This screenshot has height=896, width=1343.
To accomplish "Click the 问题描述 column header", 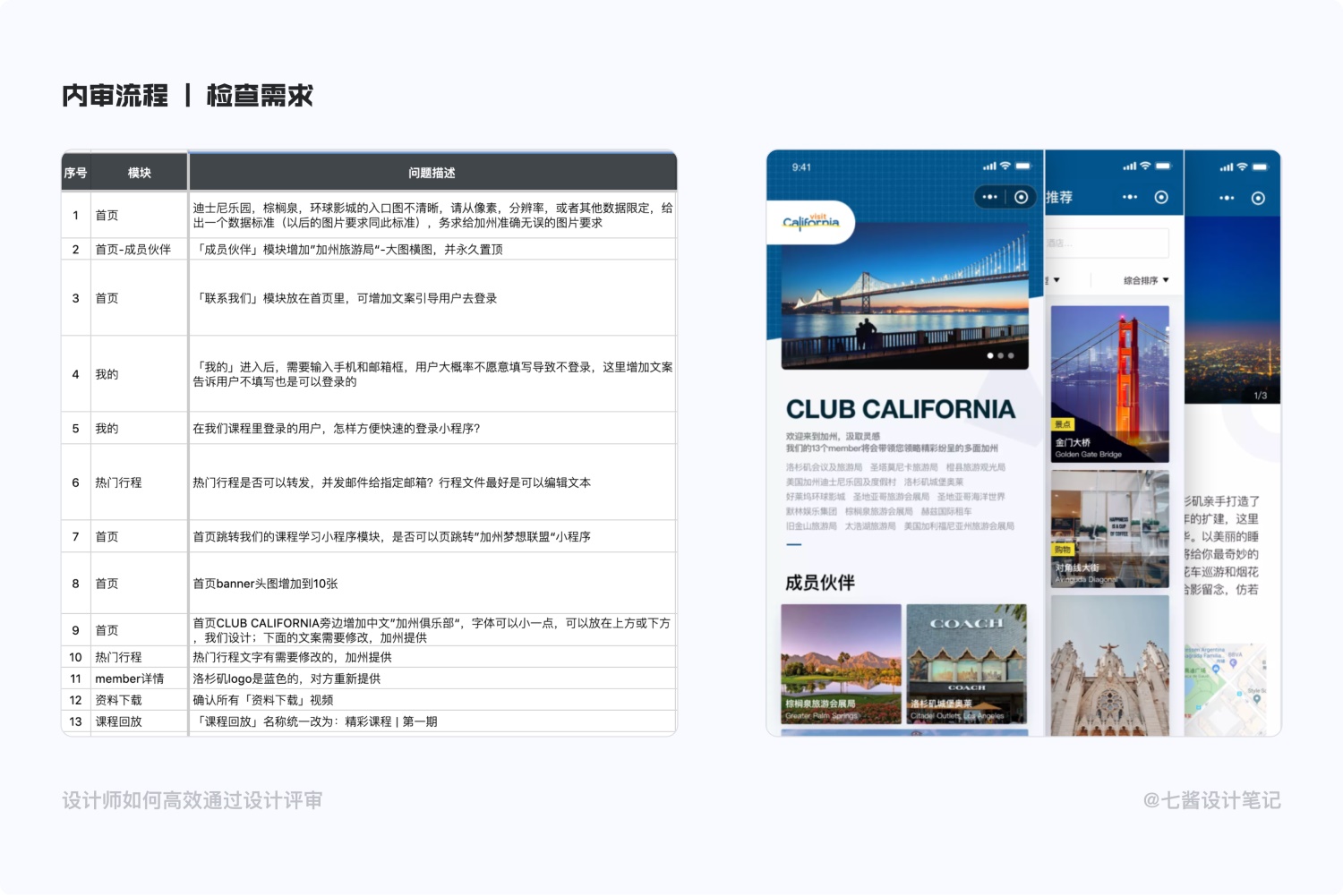I will (x=432, y=172).
